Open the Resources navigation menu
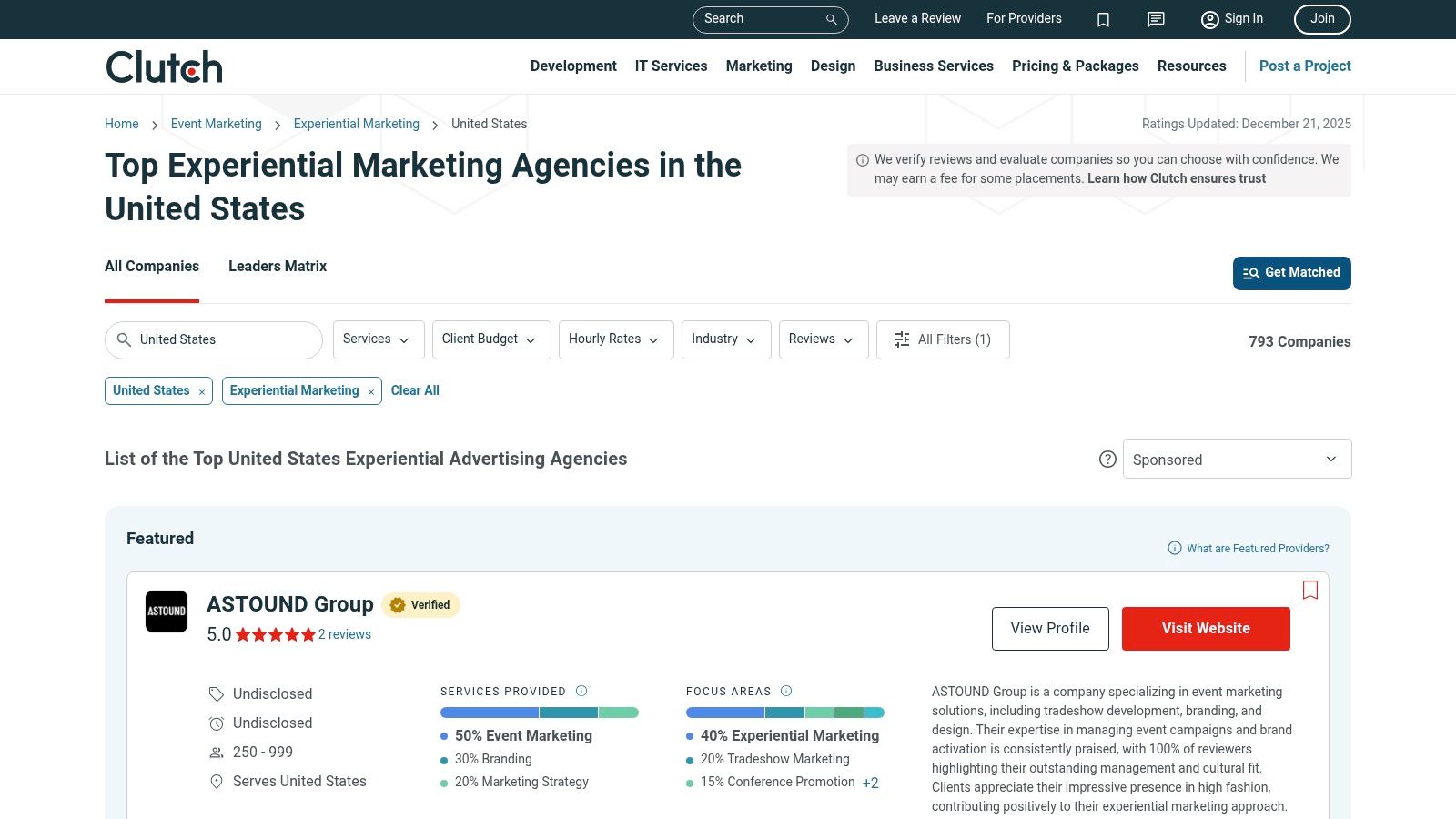This screenshot has width=1456, height=819. [1192, 66]
